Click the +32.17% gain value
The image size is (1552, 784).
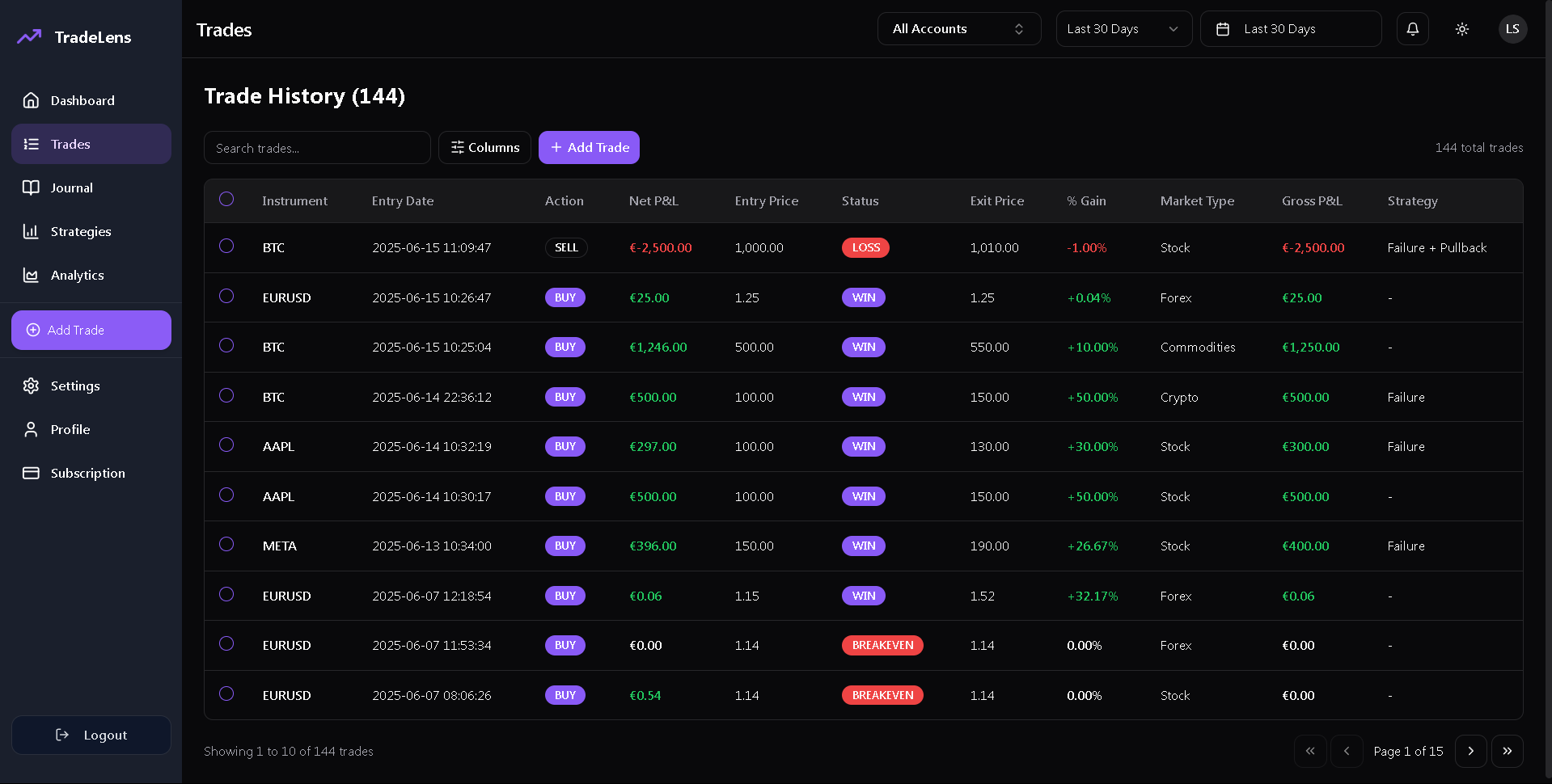tap(1093, 596)
